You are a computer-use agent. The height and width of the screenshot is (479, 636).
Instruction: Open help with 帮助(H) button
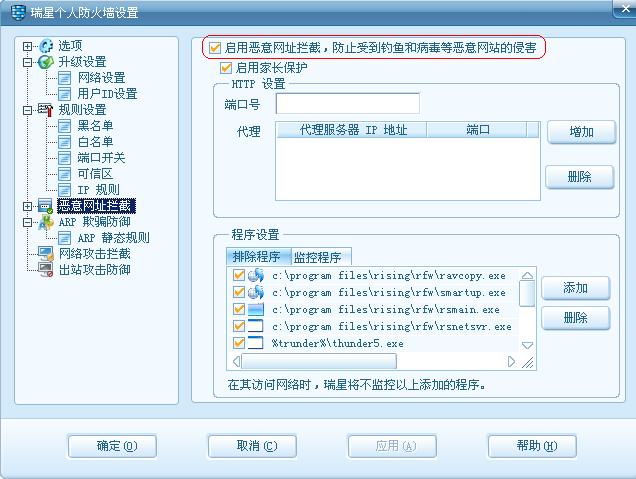[x=532, y=446]
